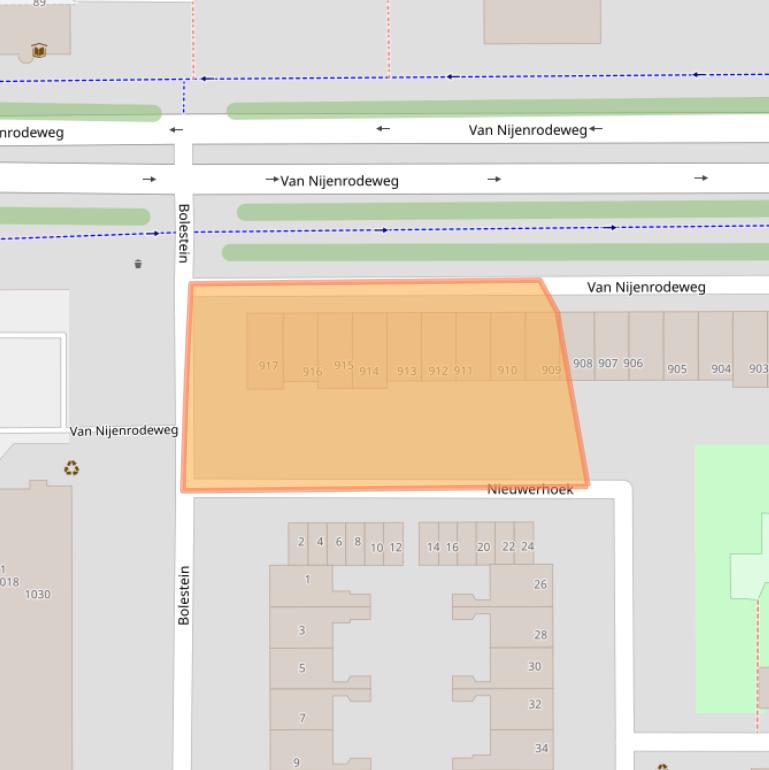The height and width of the screenshot is (770, 769).
Task: Click the large building labeled 1030
Action: pos(38,620)
